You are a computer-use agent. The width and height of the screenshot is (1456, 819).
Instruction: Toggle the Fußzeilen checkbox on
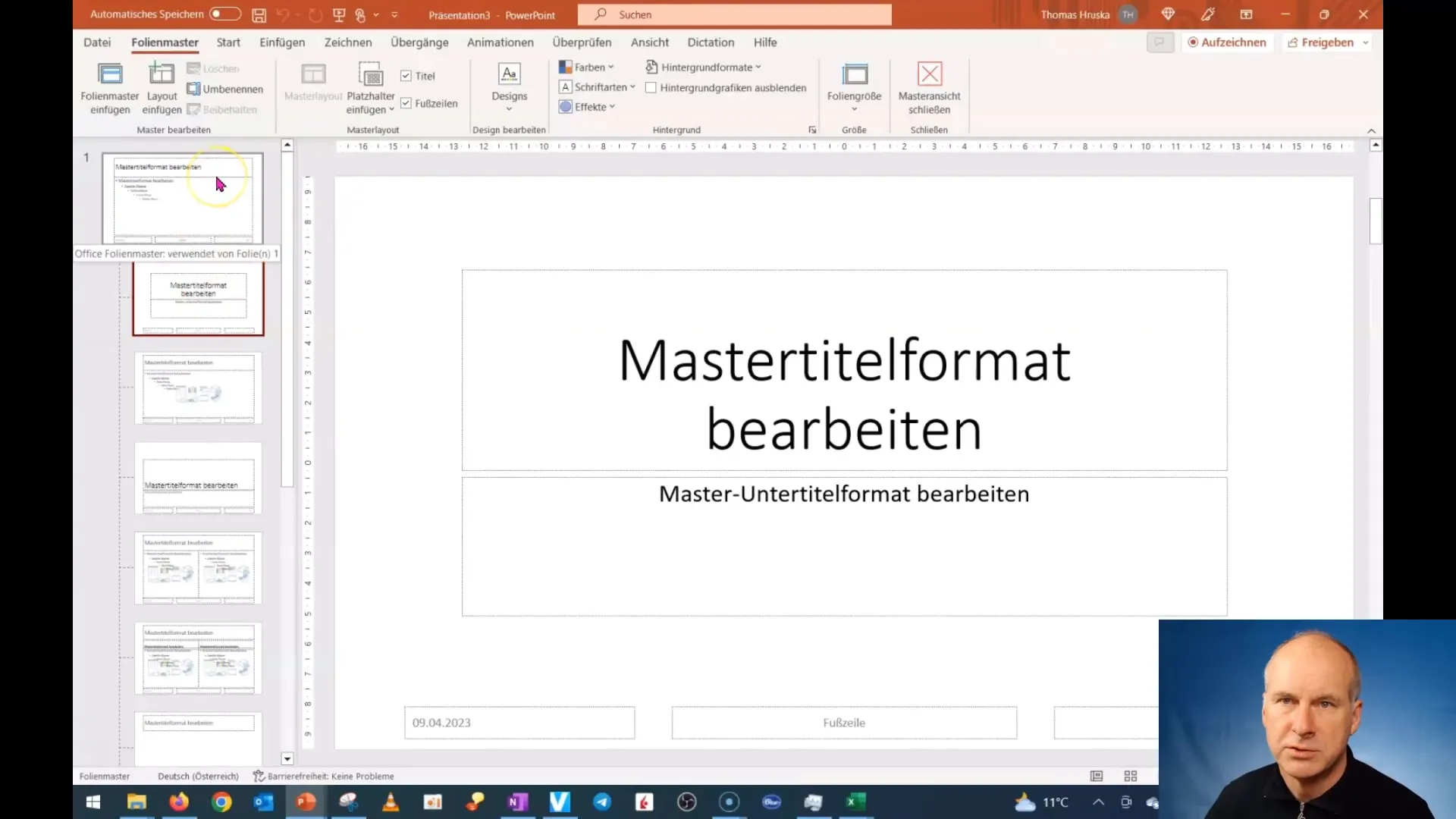406,102
